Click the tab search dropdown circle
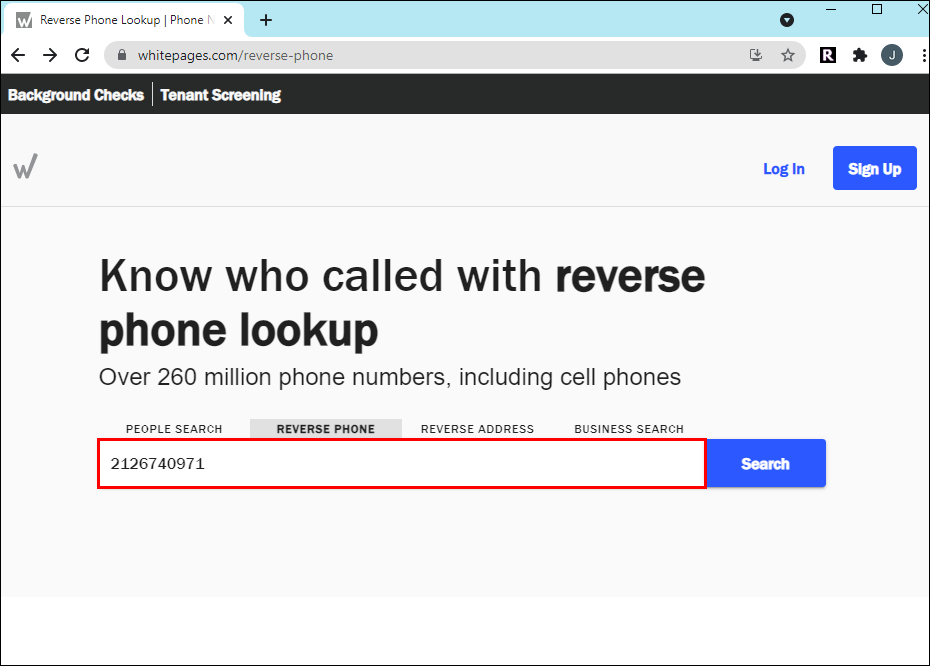The image size is (930, 666). coord(787,20)
